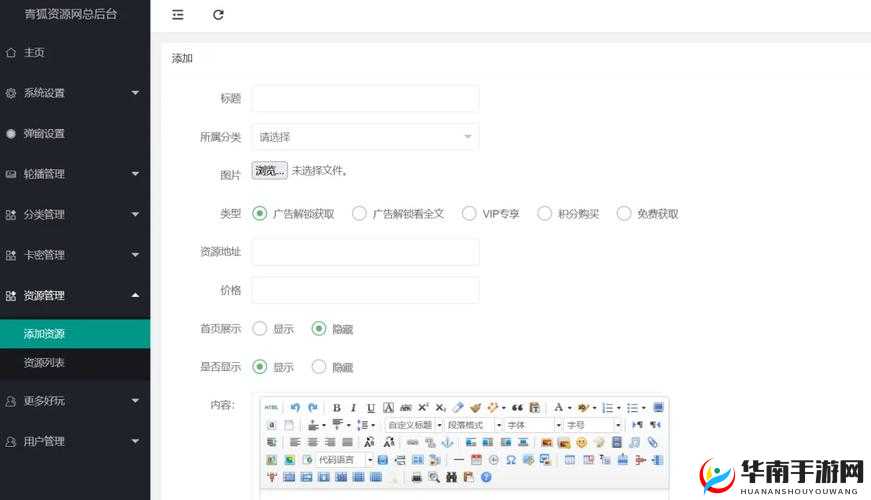The height and width of the screenshot is (500, 871).
Task: Select 积分购买 type radio
Action: click(544, 213)
